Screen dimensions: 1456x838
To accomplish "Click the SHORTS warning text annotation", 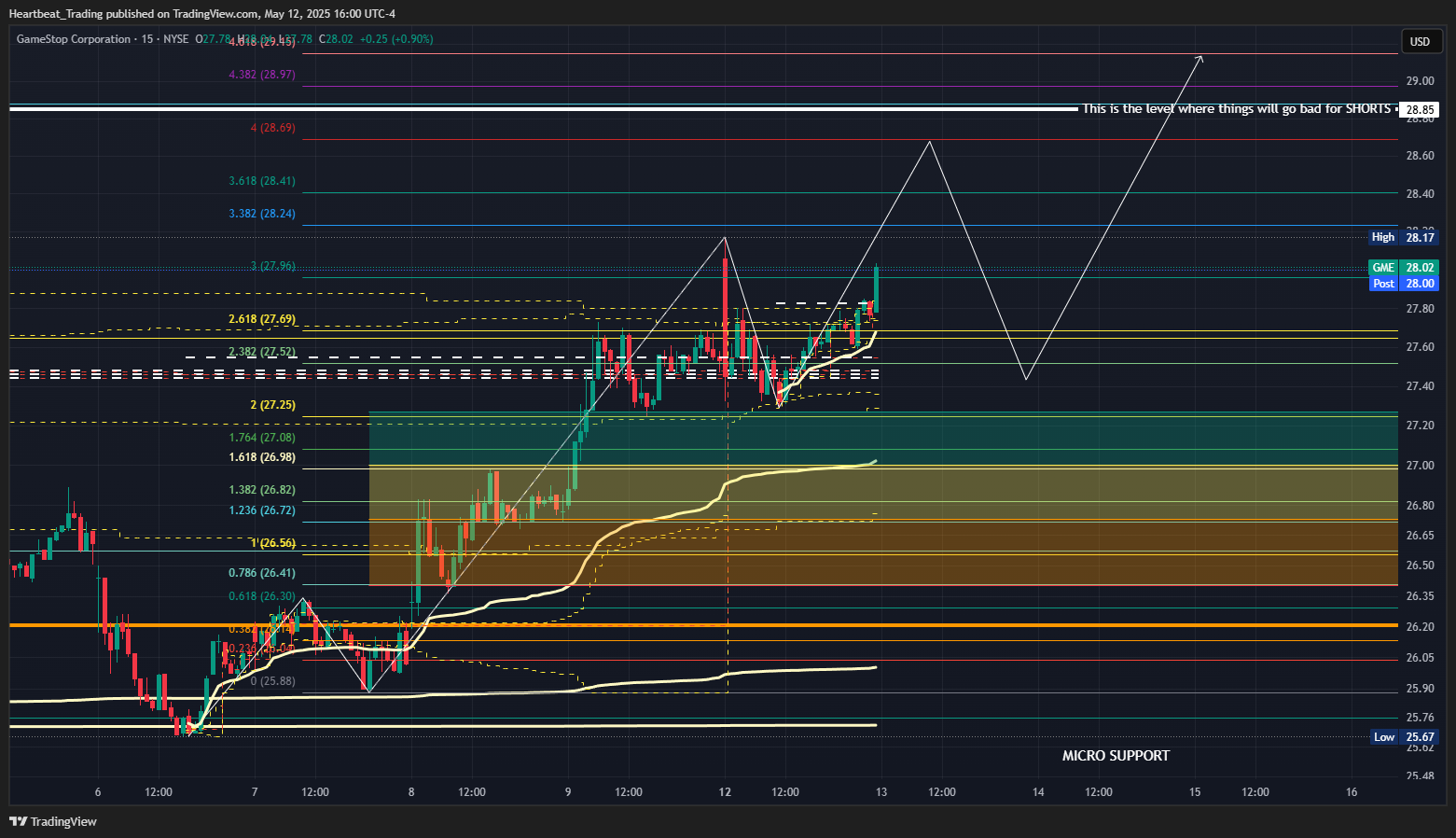I will (1237, 109).
